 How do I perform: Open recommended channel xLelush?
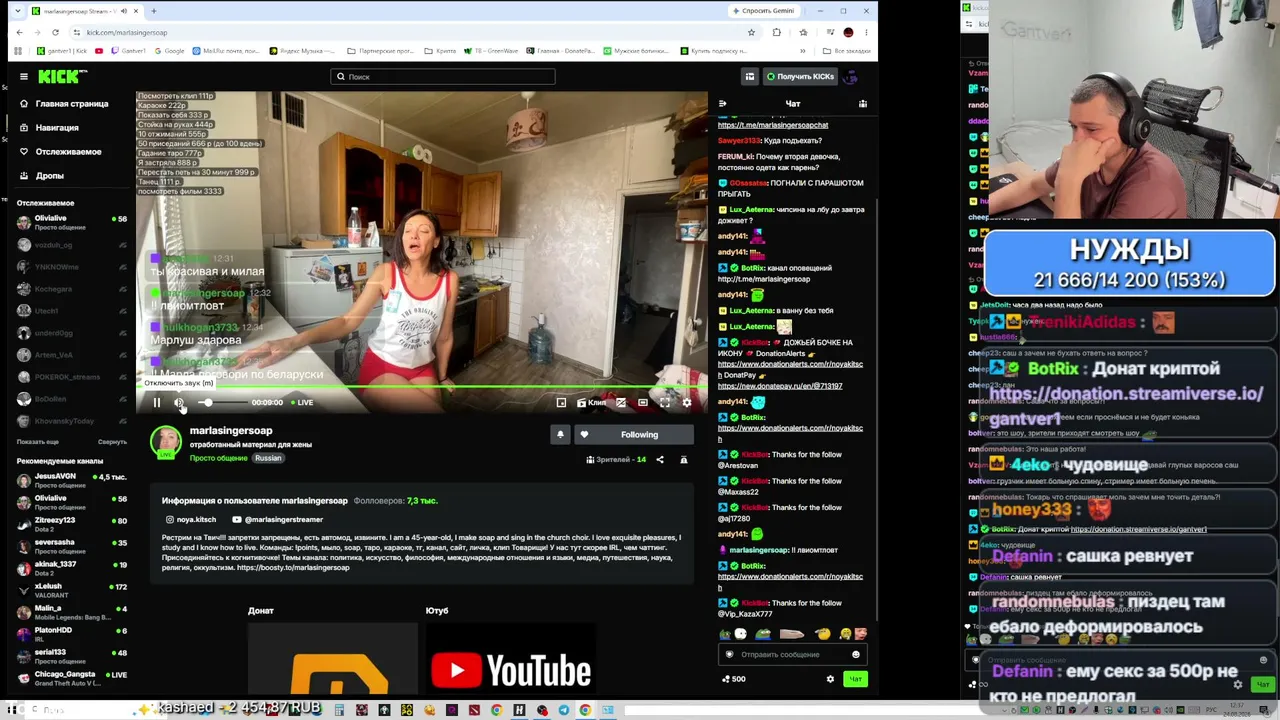72,590
